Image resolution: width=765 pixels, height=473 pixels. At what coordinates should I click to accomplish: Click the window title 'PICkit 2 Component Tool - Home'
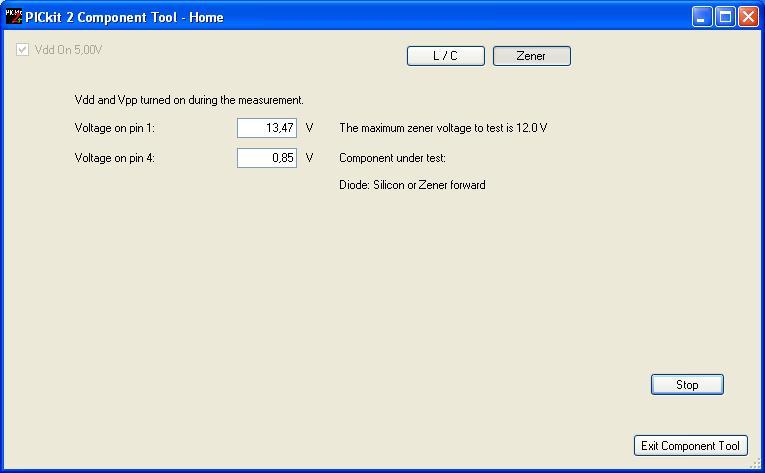tap(124, 17)
